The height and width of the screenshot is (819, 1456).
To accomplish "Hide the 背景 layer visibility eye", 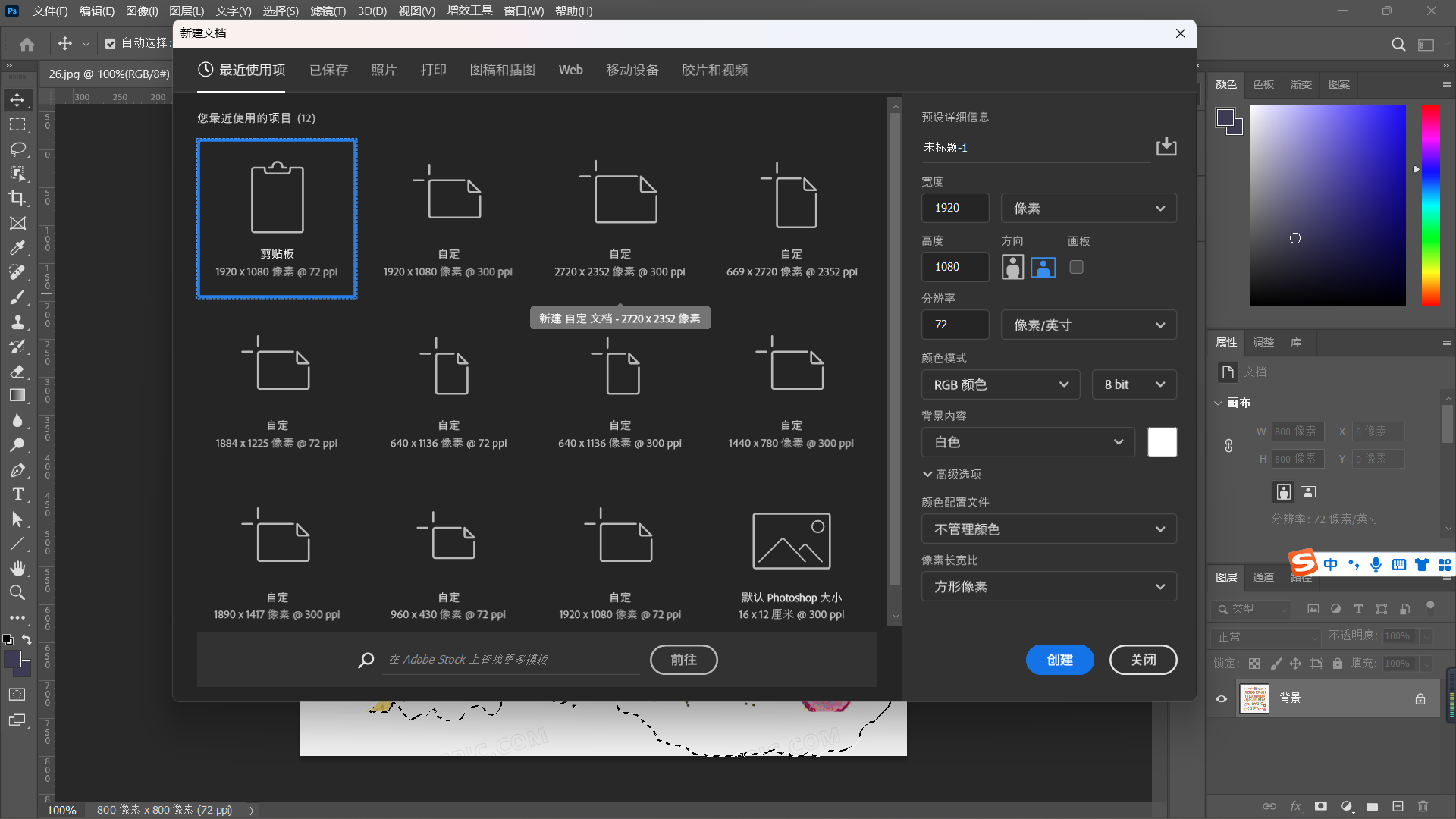I will pyautogui.click(x=1221, y=698).
